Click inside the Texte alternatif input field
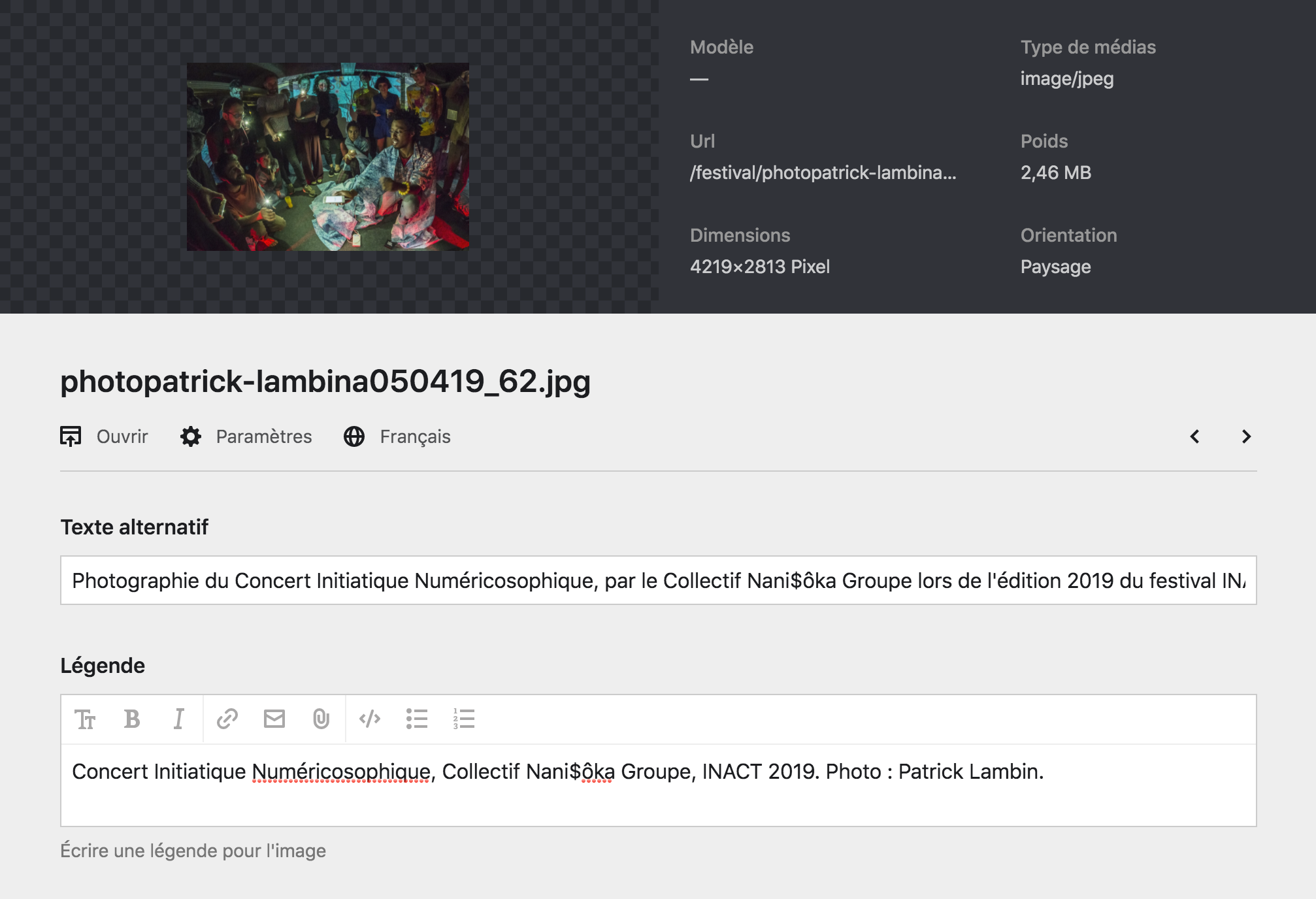This screenshot has width=1316, height=899. (x=653, y=580)
